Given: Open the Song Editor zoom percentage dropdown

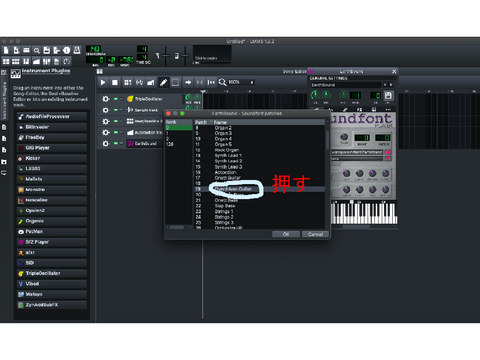Looking at the screenshot, I should coord(241,82).
